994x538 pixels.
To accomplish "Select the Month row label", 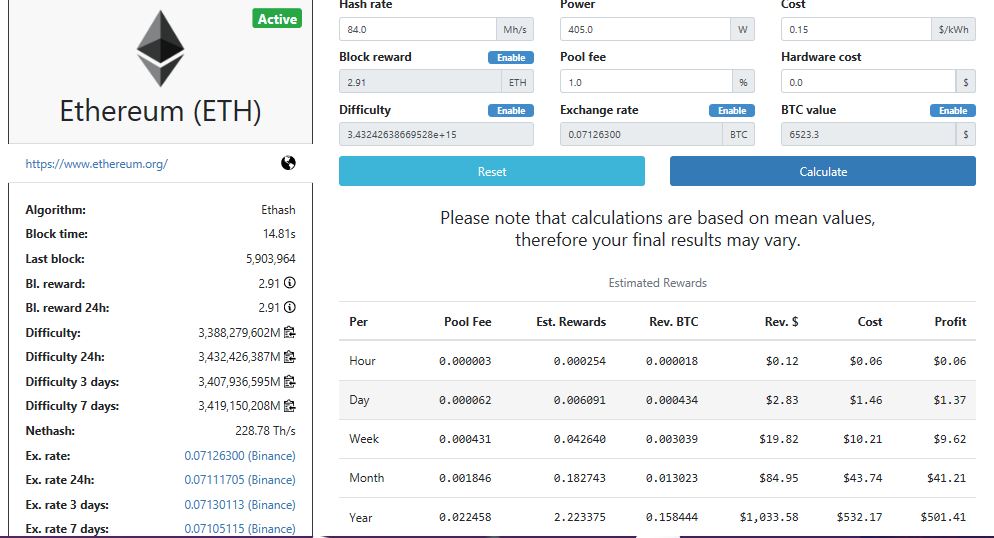I will tap(366, 478).
